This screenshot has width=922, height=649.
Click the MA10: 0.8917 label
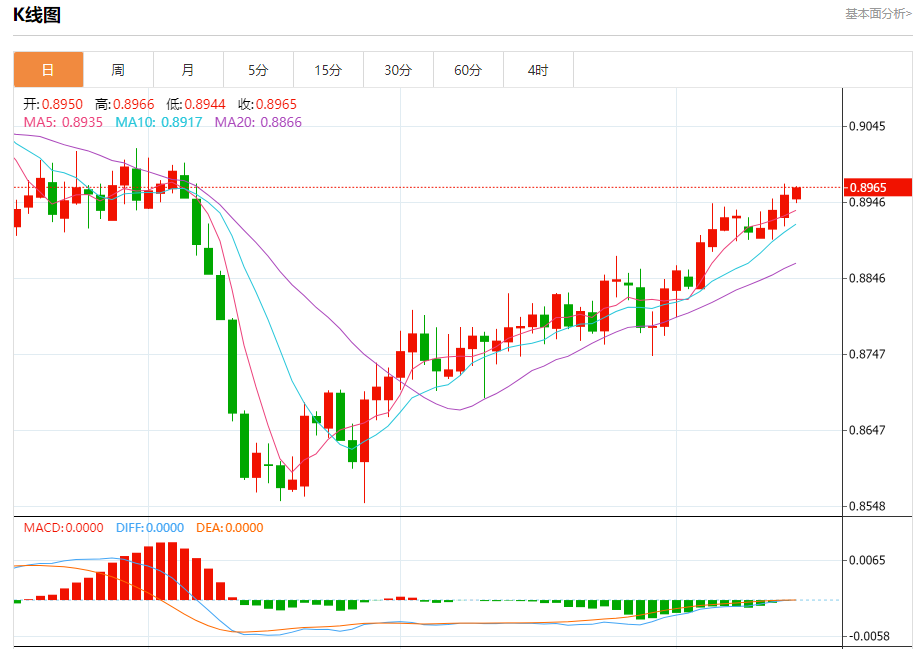[159, 122]
